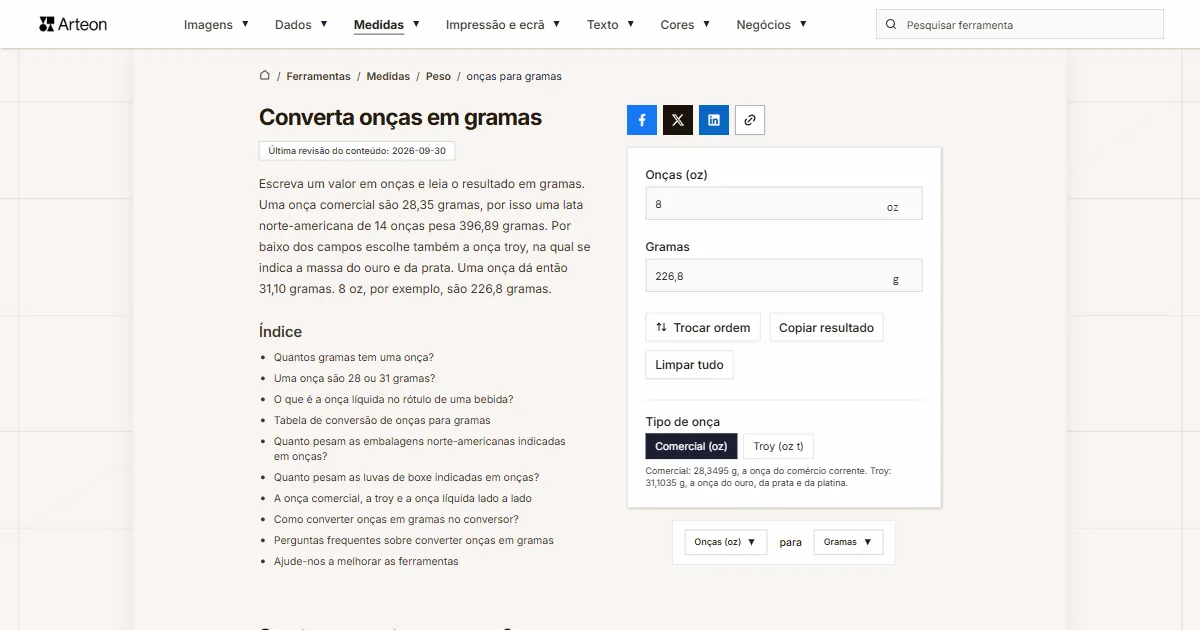
Task: Open the Imagens menu
Action: (216, 25)
